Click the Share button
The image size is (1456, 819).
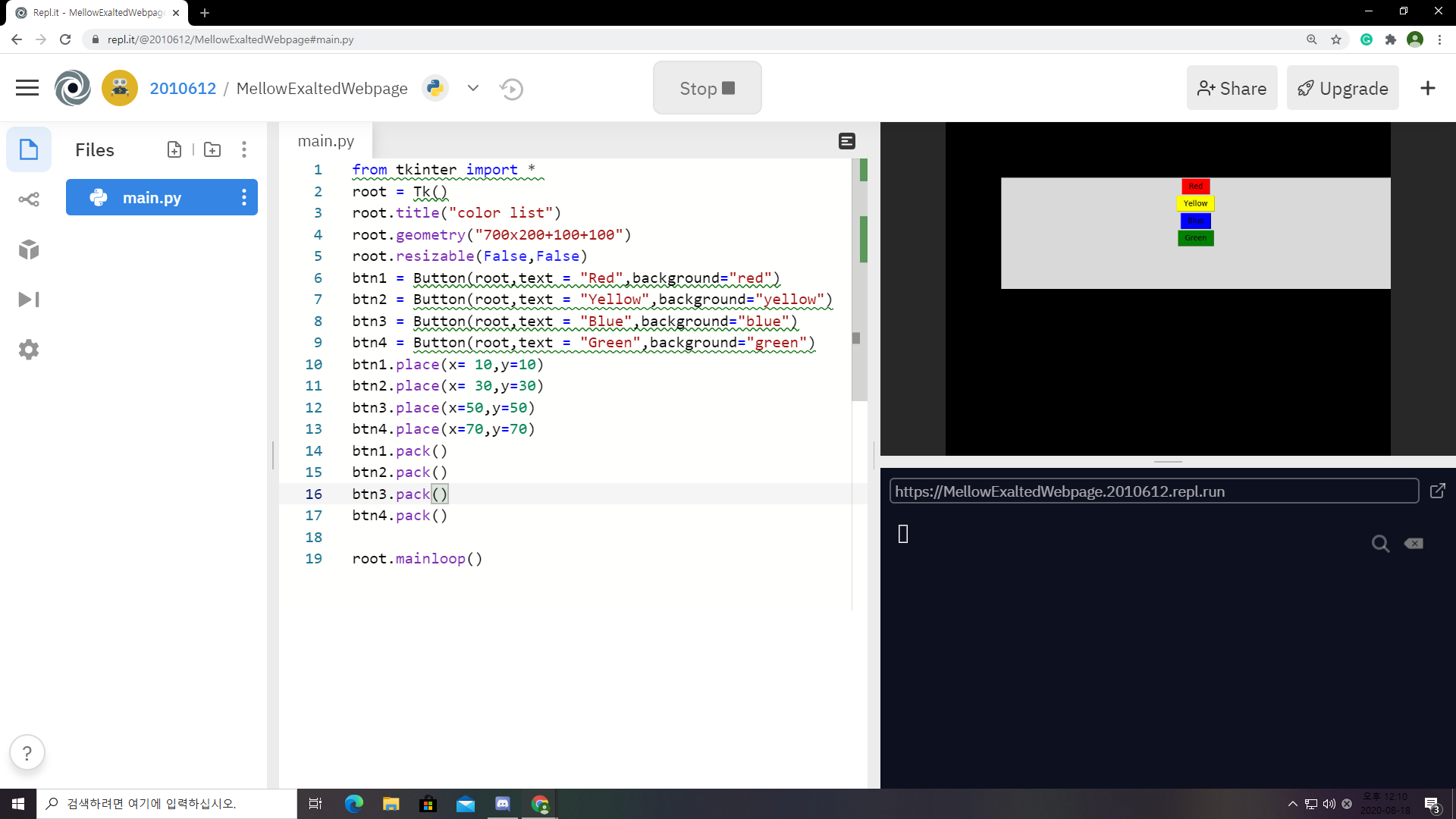[x=1232, y=88]
